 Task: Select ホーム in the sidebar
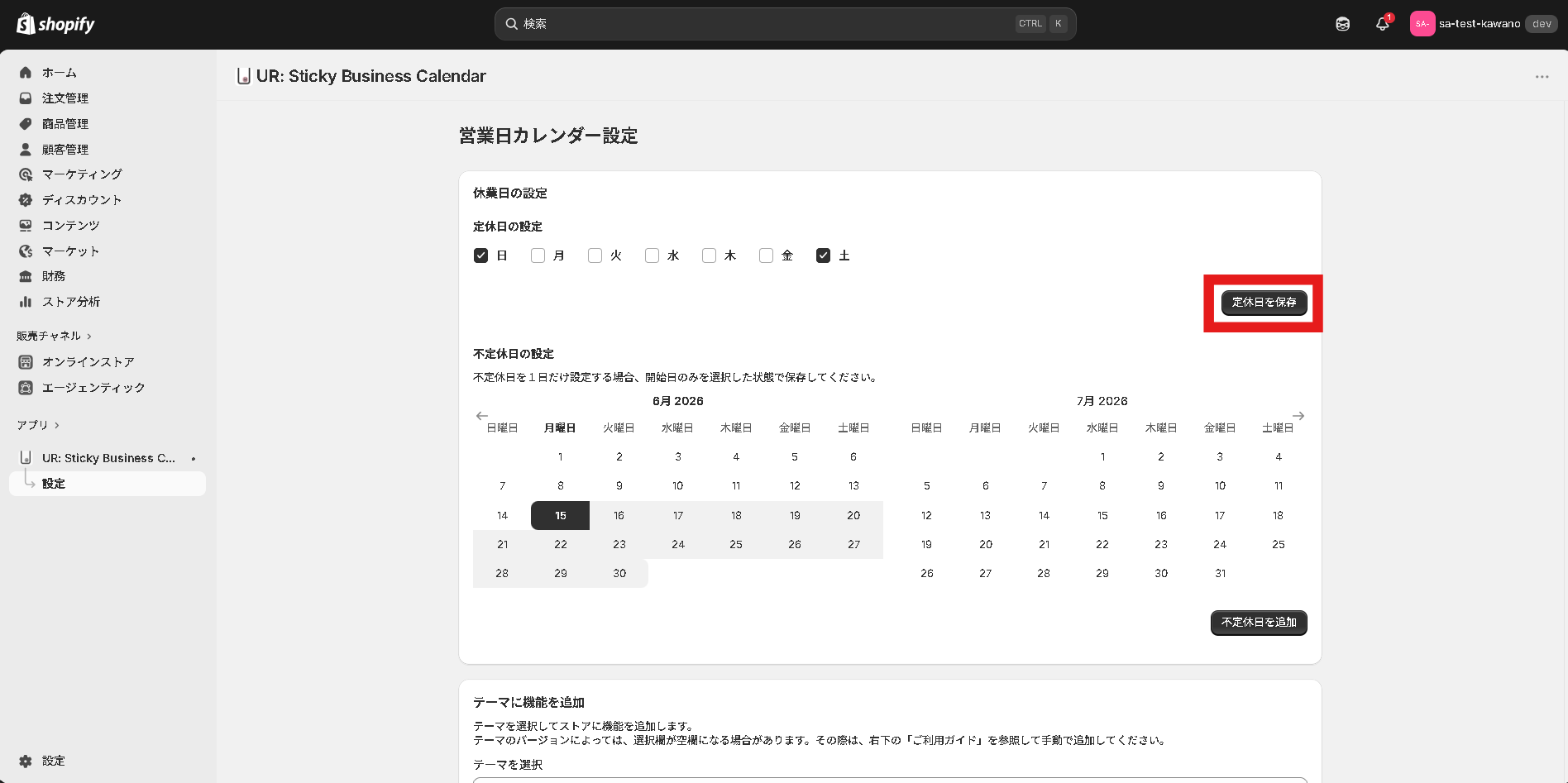pos(108,73)
